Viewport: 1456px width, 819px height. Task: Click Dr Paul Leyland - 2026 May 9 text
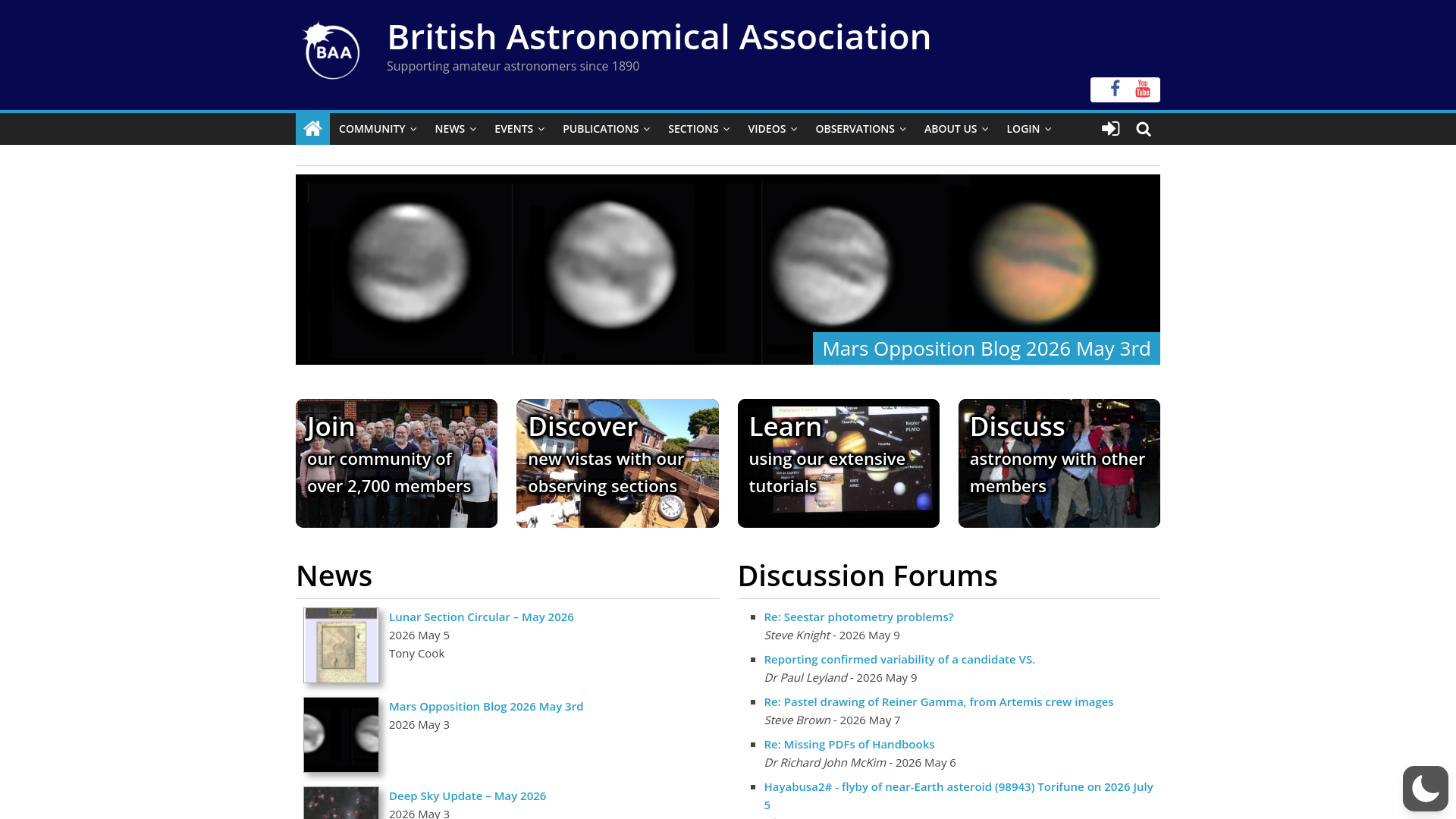(840, 678)
